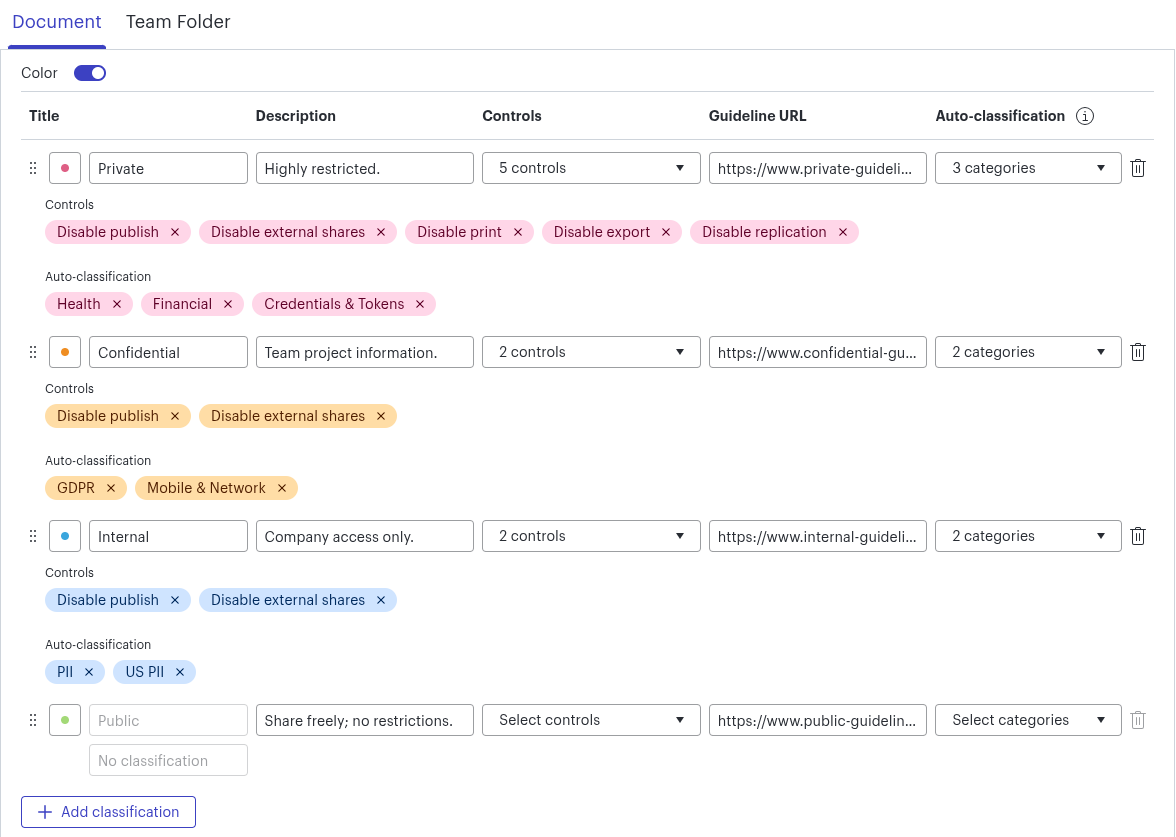This screenshot has width=1176, height=837.
Task: Delete the Internal classification with trash icon
Action: click(x=1138, y=536)
